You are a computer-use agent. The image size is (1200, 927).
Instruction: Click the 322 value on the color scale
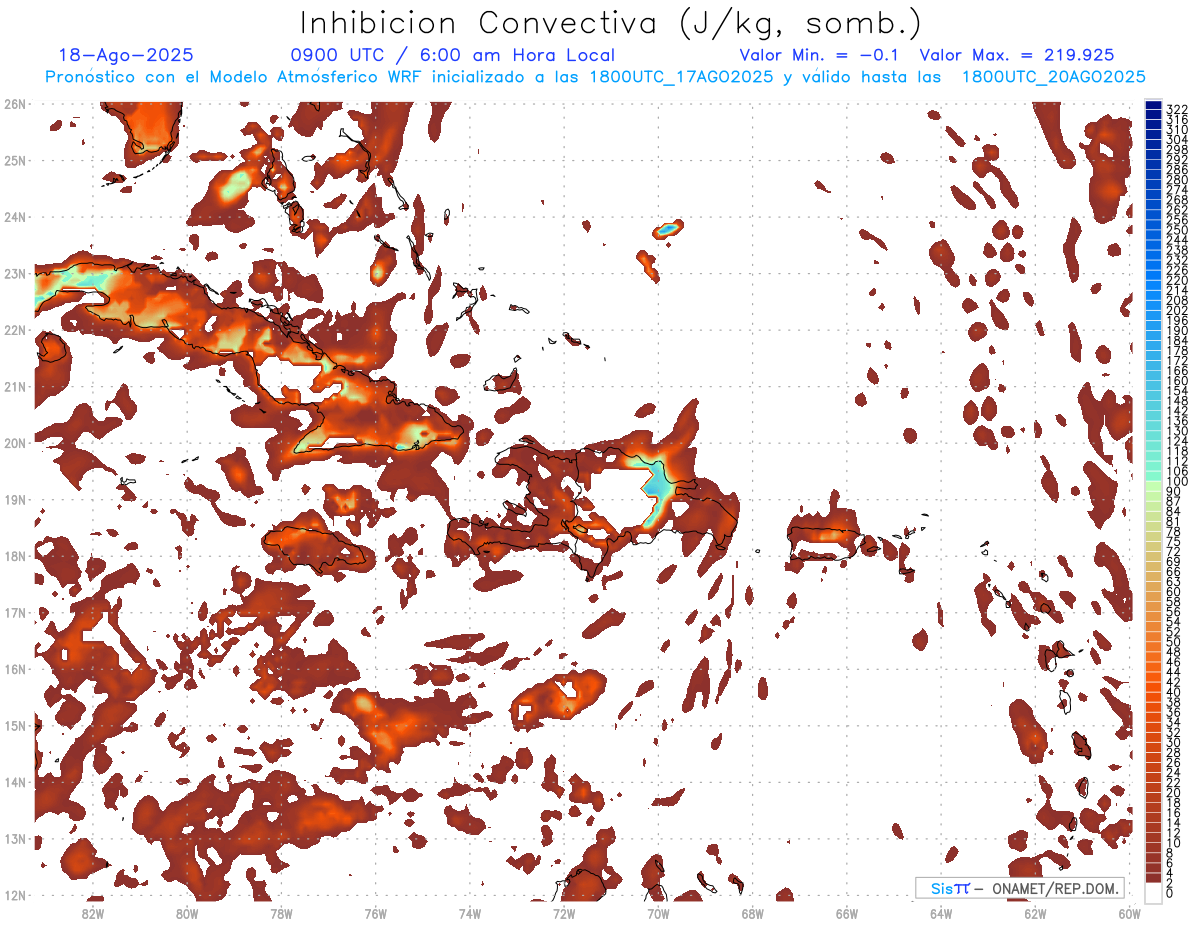pos(1176,109)
